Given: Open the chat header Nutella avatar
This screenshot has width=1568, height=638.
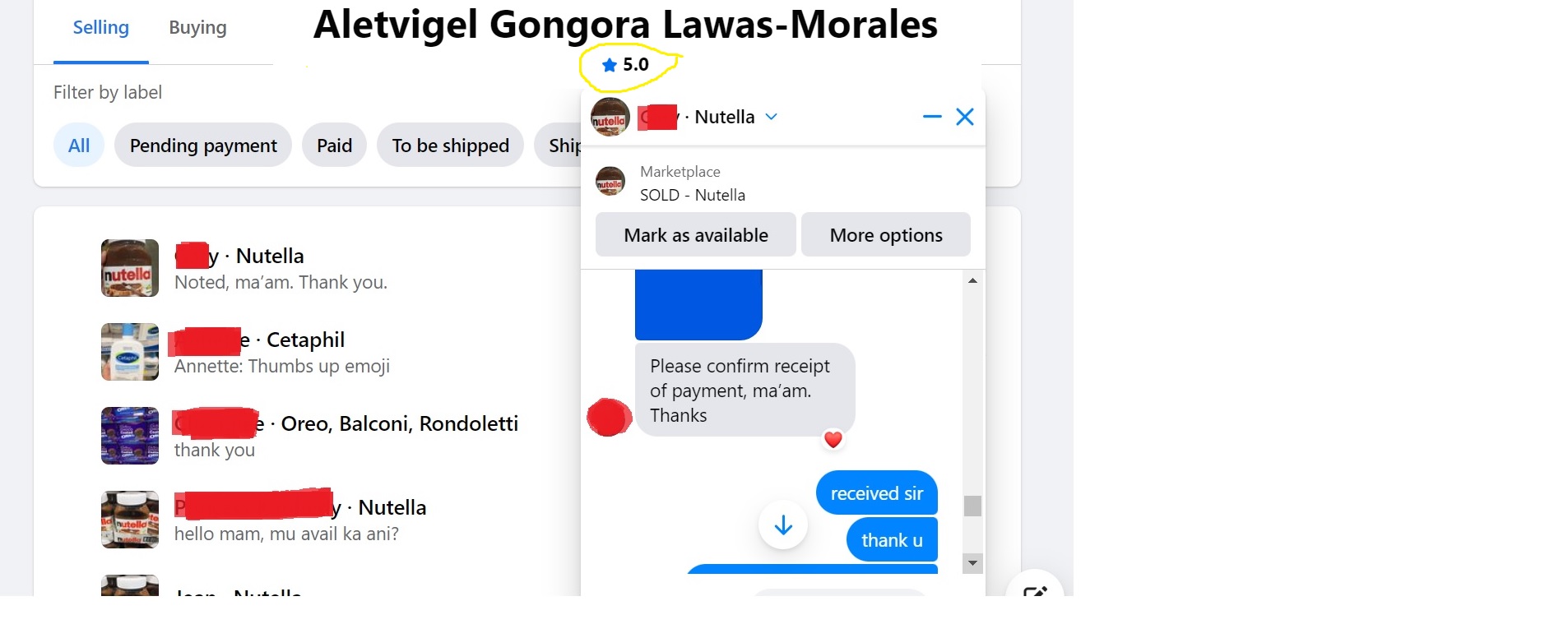Looking at the screenshot, I should 610,117.
